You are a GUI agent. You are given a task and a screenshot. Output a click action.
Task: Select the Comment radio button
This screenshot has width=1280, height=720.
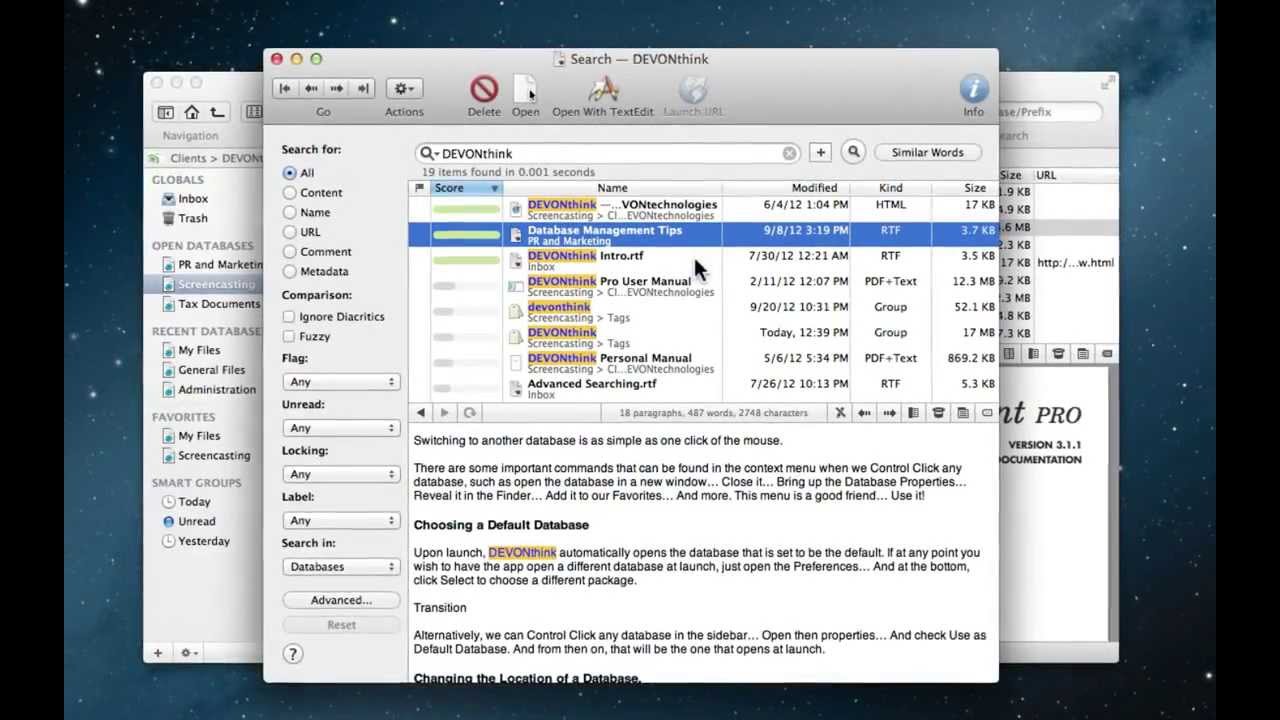click(x=290, y=252)
